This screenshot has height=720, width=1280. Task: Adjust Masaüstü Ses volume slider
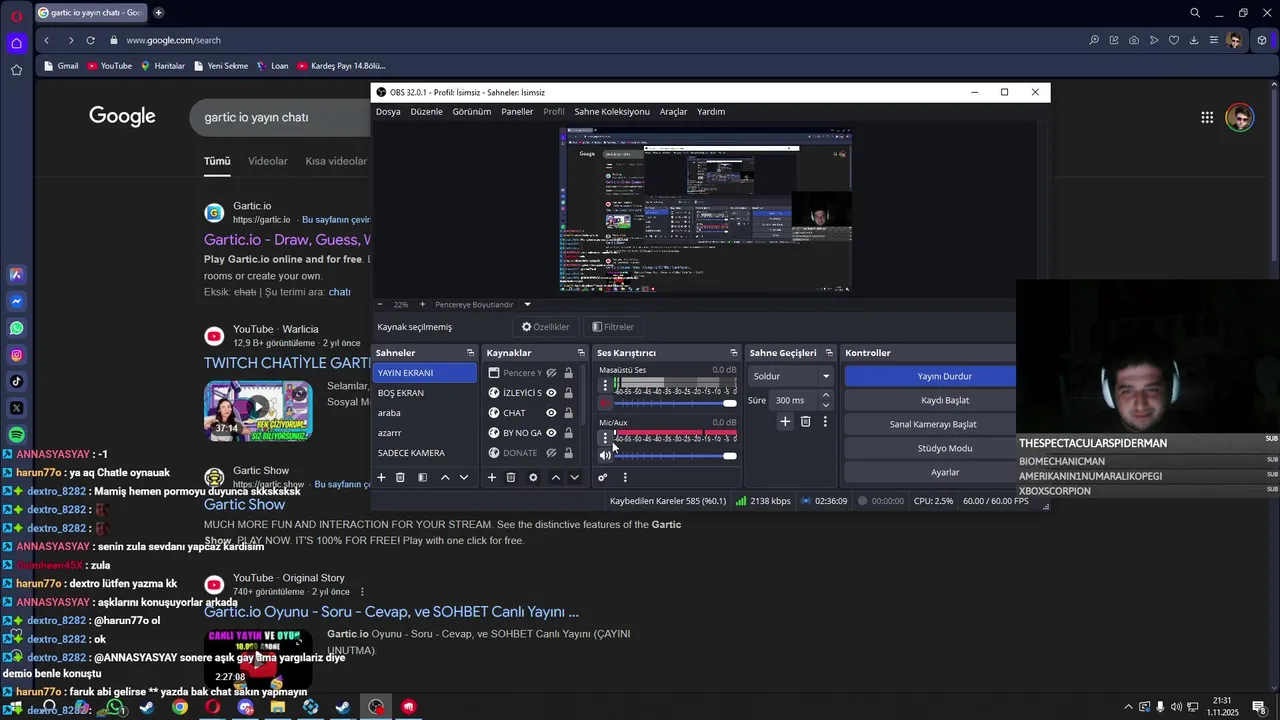pyautogui.click(x=675, y=403)
